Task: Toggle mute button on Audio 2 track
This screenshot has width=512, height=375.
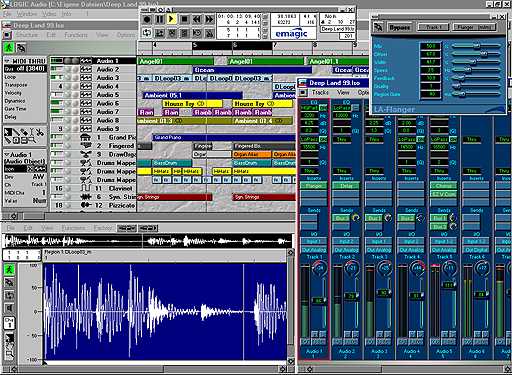Action: (x=68, y=69)
